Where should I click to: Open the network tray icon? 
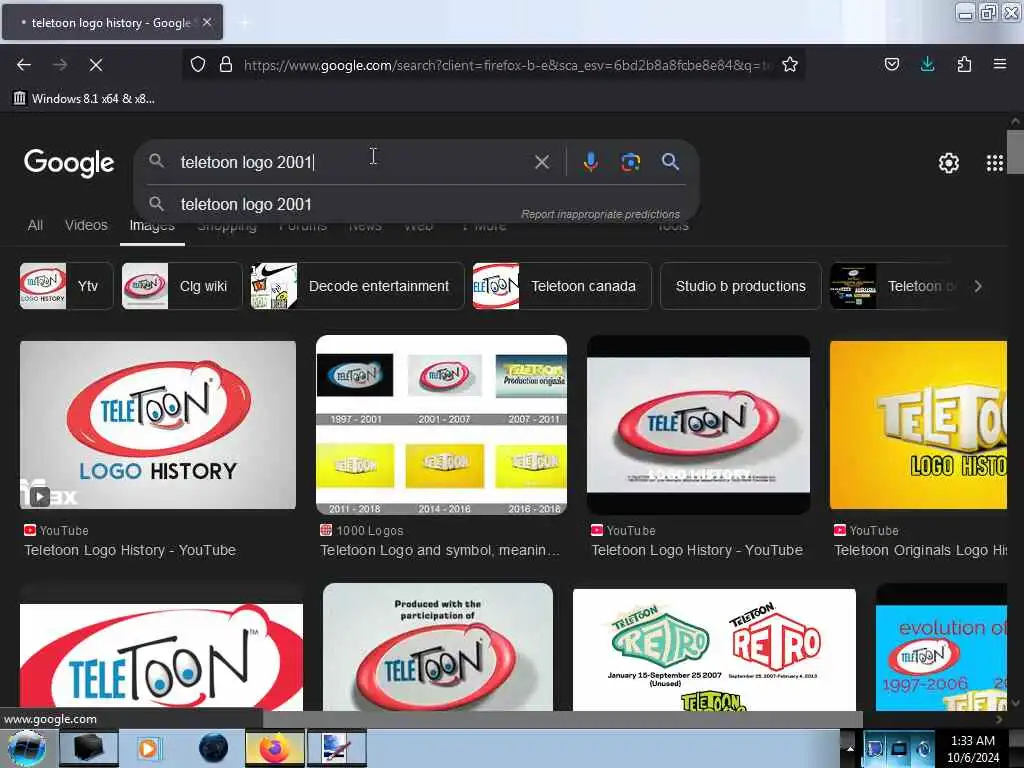click(x=899, y=749)
